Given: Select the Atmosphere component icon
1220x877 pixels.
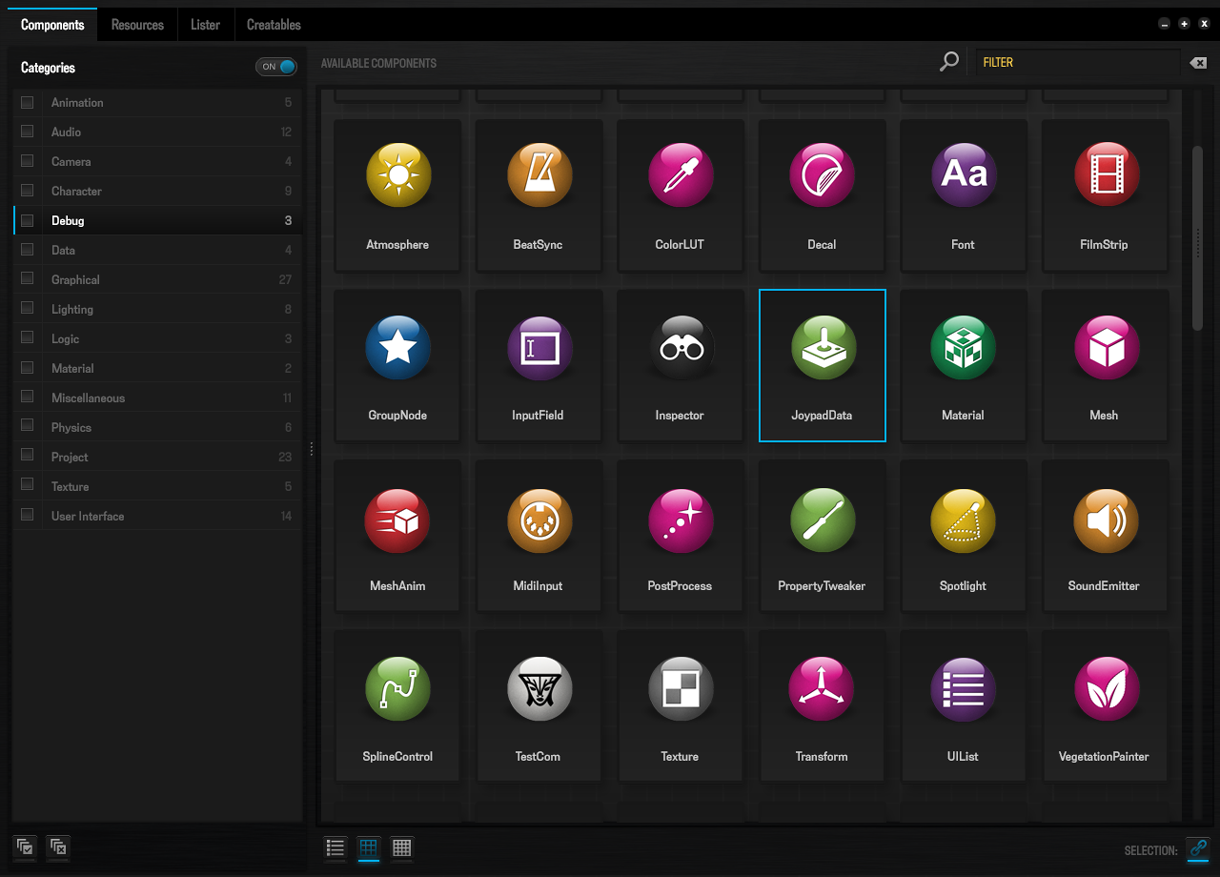Looking at the screenshot, I should 398,176.
